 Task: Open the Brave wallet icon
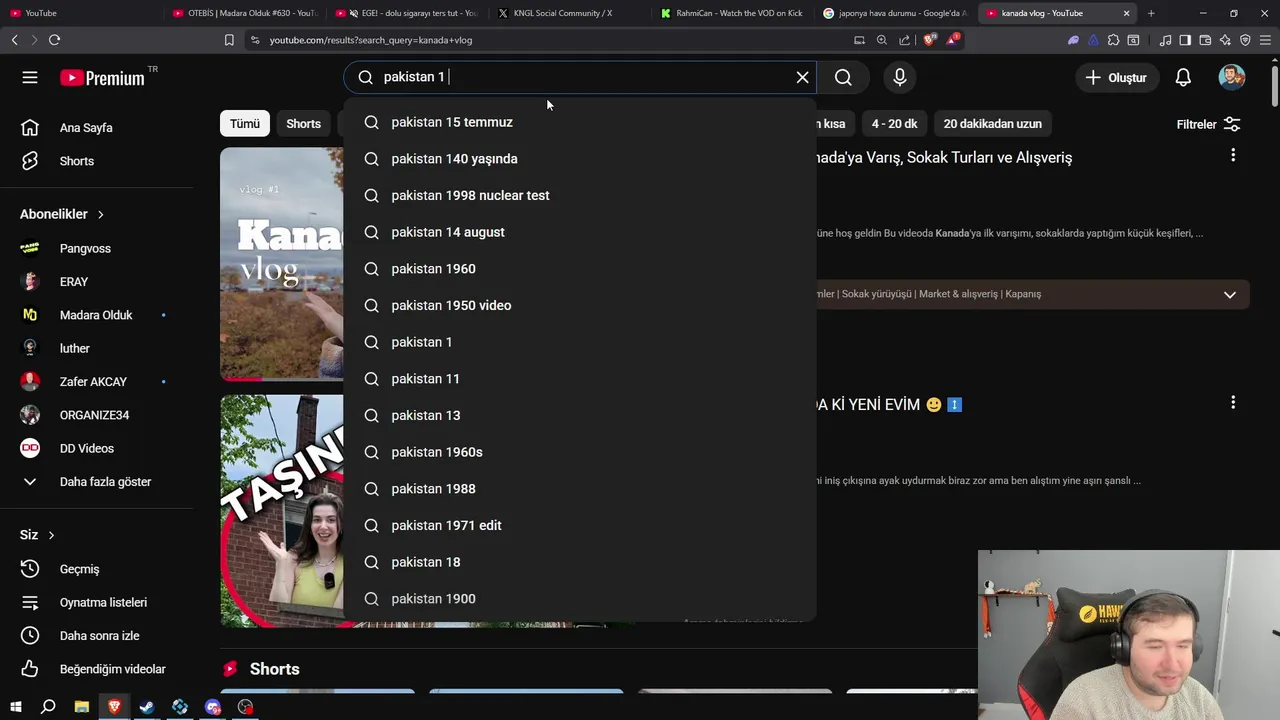point(1205,40)
